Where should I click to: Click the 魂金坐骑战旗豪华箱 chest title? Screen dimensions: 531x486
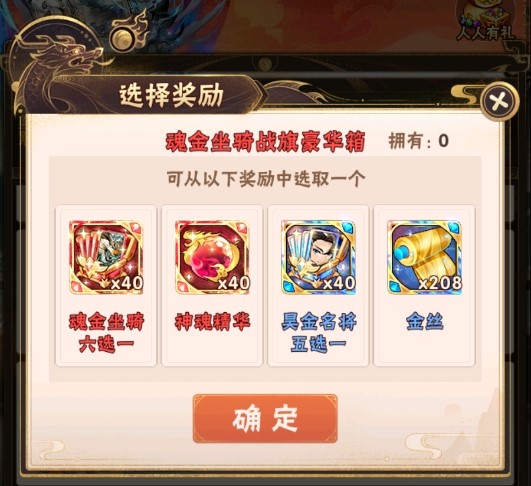pyautogui.click(x=265, y=141)
